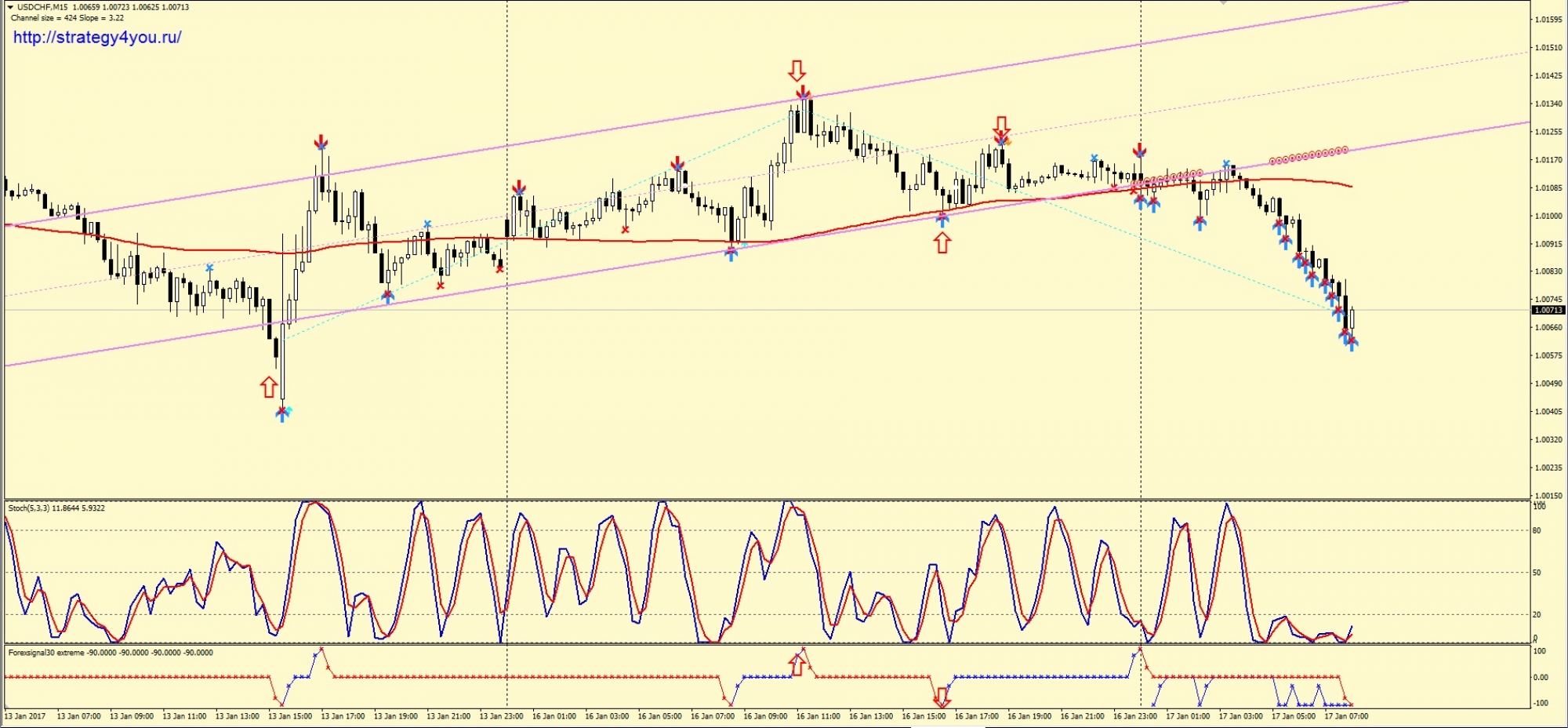Click the red hollow down arrow above the highest price peak
The width and height of the screenshot is (1568, 728).
(797, 71)
